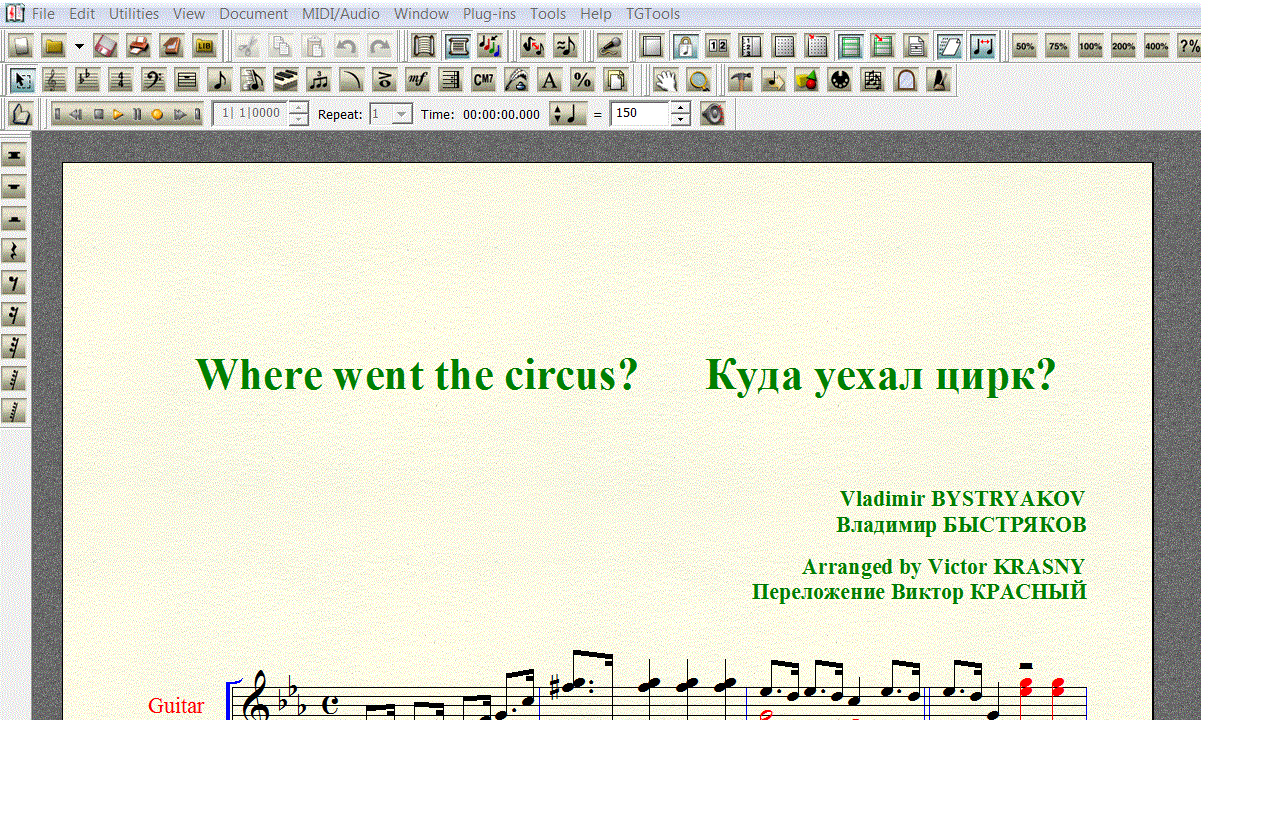Select the Hand Grabber tool
This screenshot has width=1274, height=817.
[666, 80]
